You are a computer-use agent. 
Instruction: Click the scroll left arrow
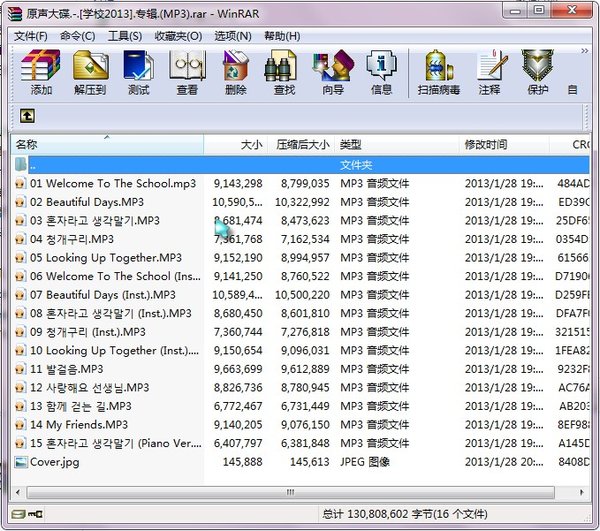[18, 492]
